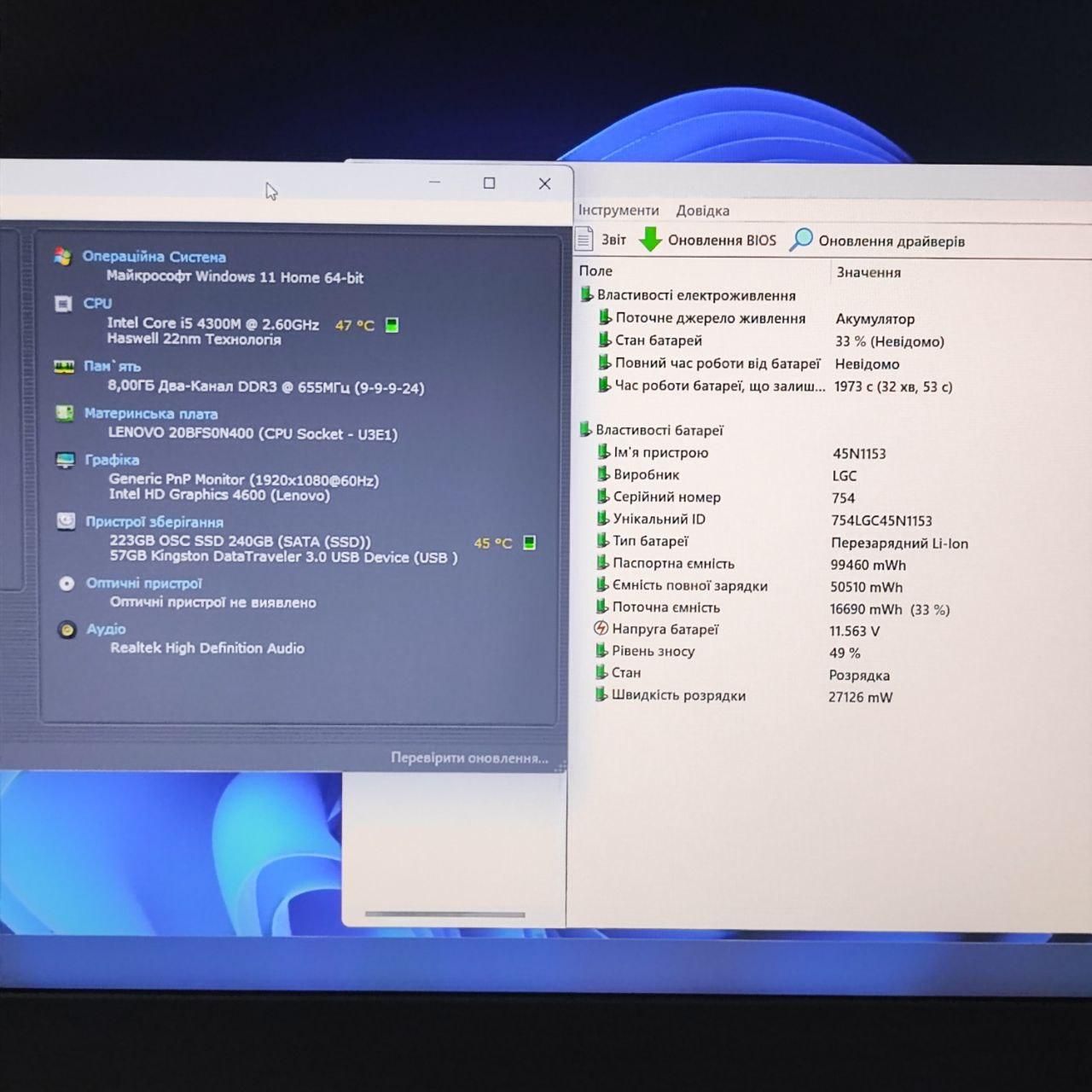The height and width of the screenshot is (1092, 1092).
Task: Click the LENOVO 20BFS0N400 motherboard text
Action: point(253,433)
